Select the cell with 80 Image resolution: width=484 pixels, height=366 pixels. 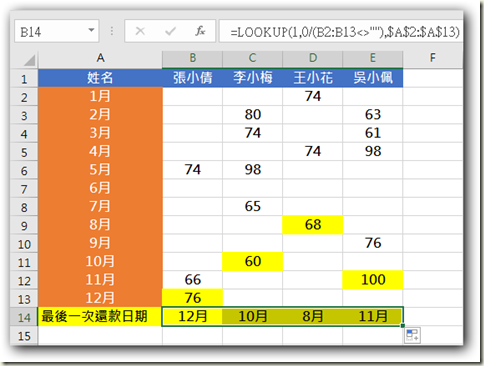point(252,115)
